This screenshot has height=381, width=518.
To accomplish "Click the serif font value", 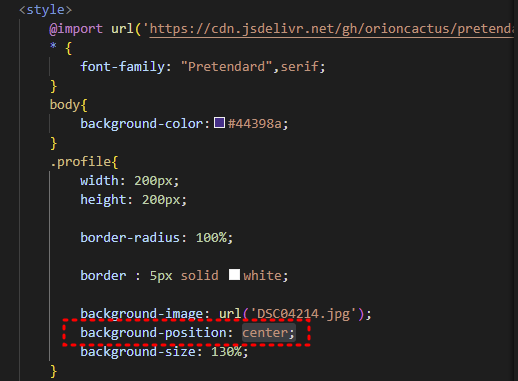I will pyautogui.click(x=300, y=66).
